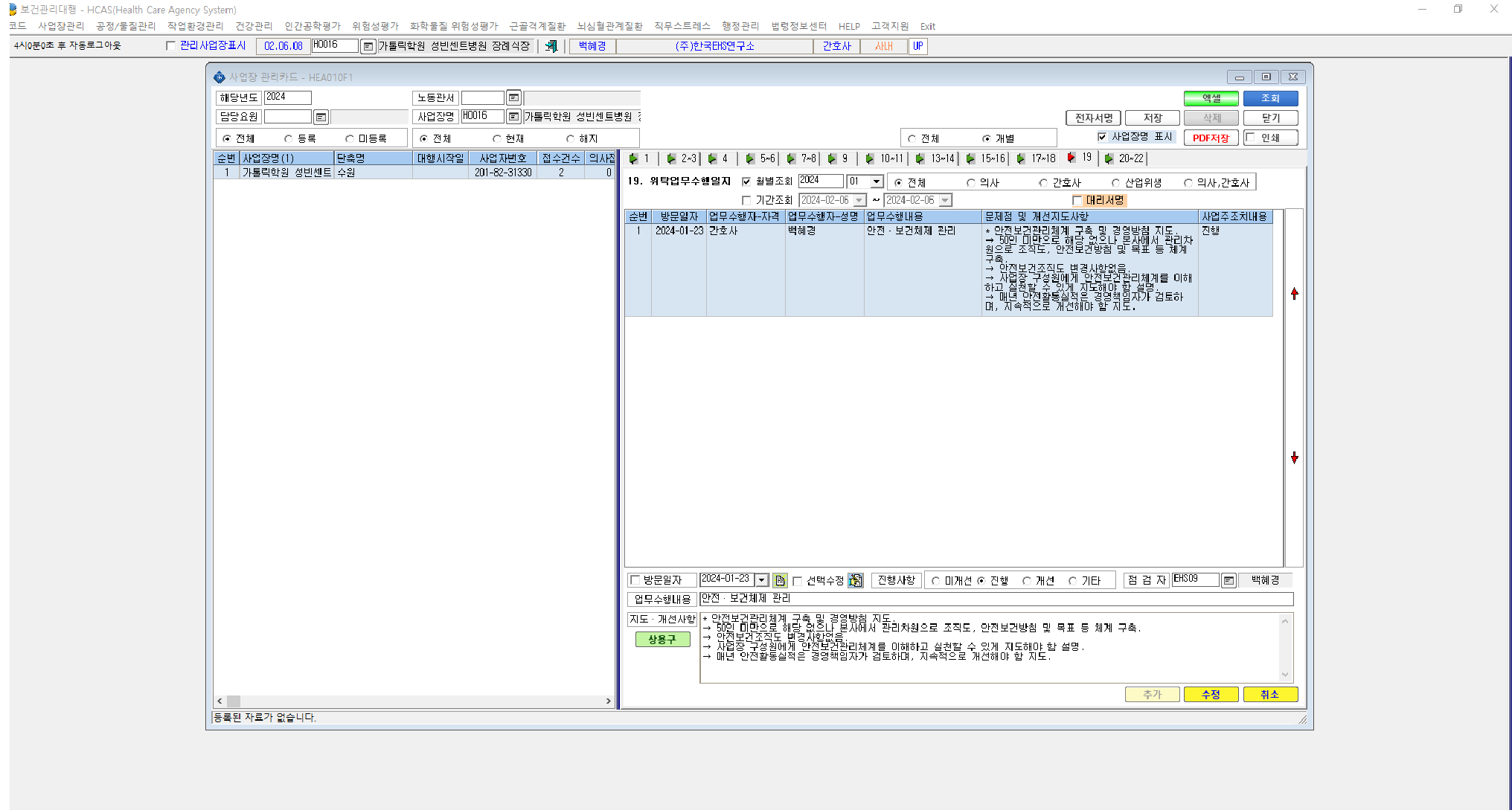Open the 건강관리 menu
This screenshot has width=1512, height=810.
click(254, 26)
